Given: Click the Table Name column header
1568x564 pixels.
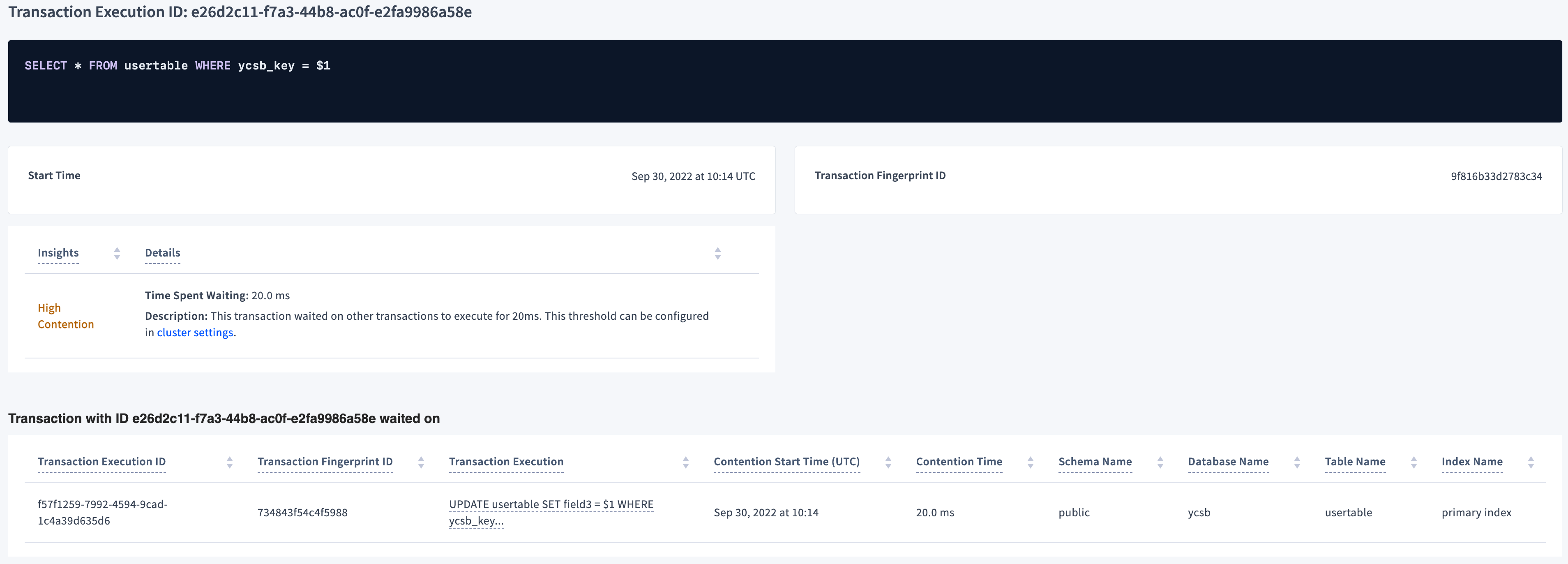Looking at the screenshot, I should 1355,462.
